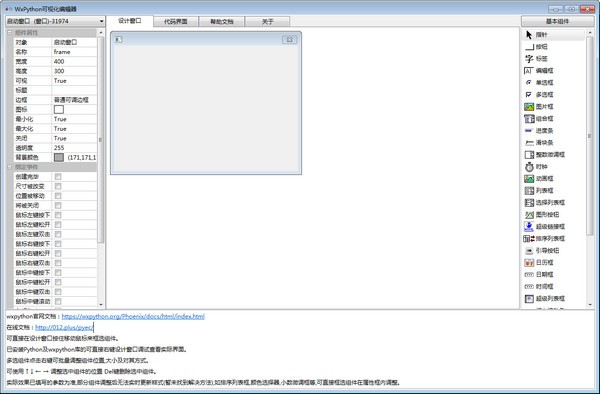Open the wxpython.org Phoenix docs link

coord(133,316)
